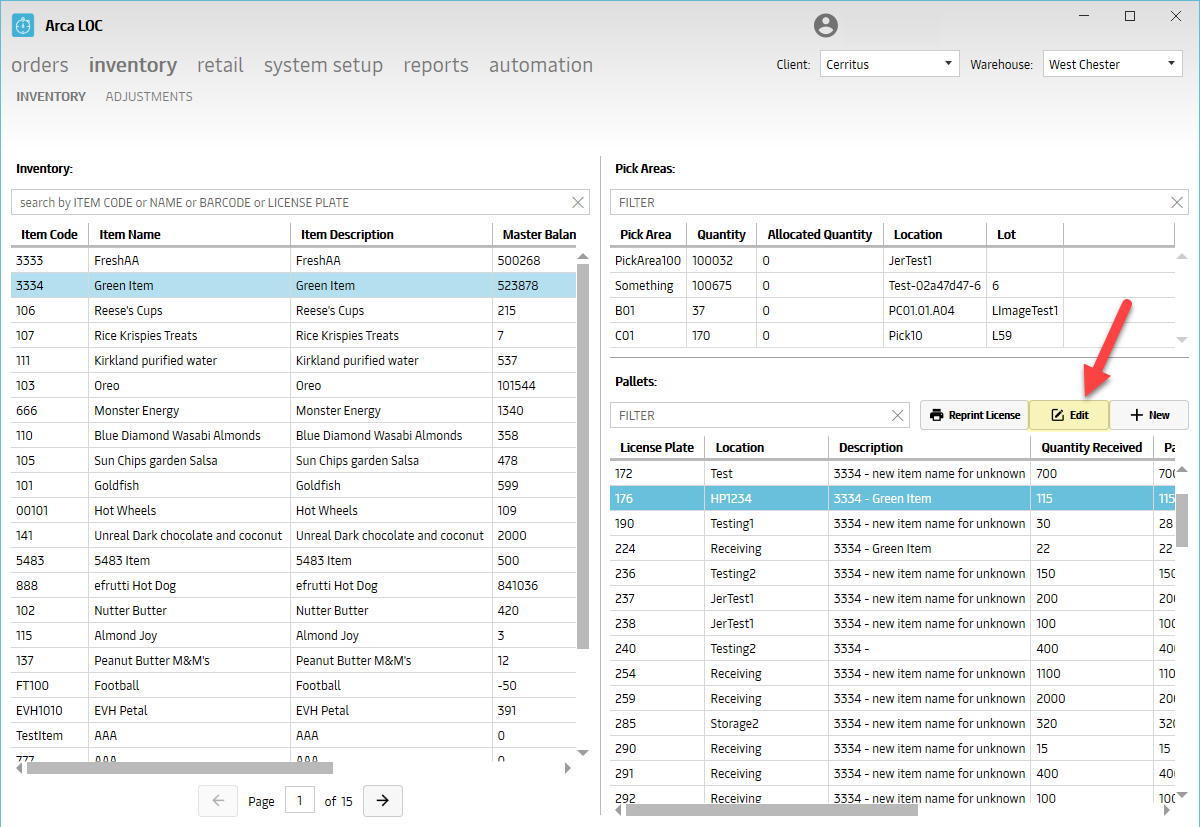
Task: Select the Oreo inventory row
Action: pyautogui.click(x=294, y=385)
